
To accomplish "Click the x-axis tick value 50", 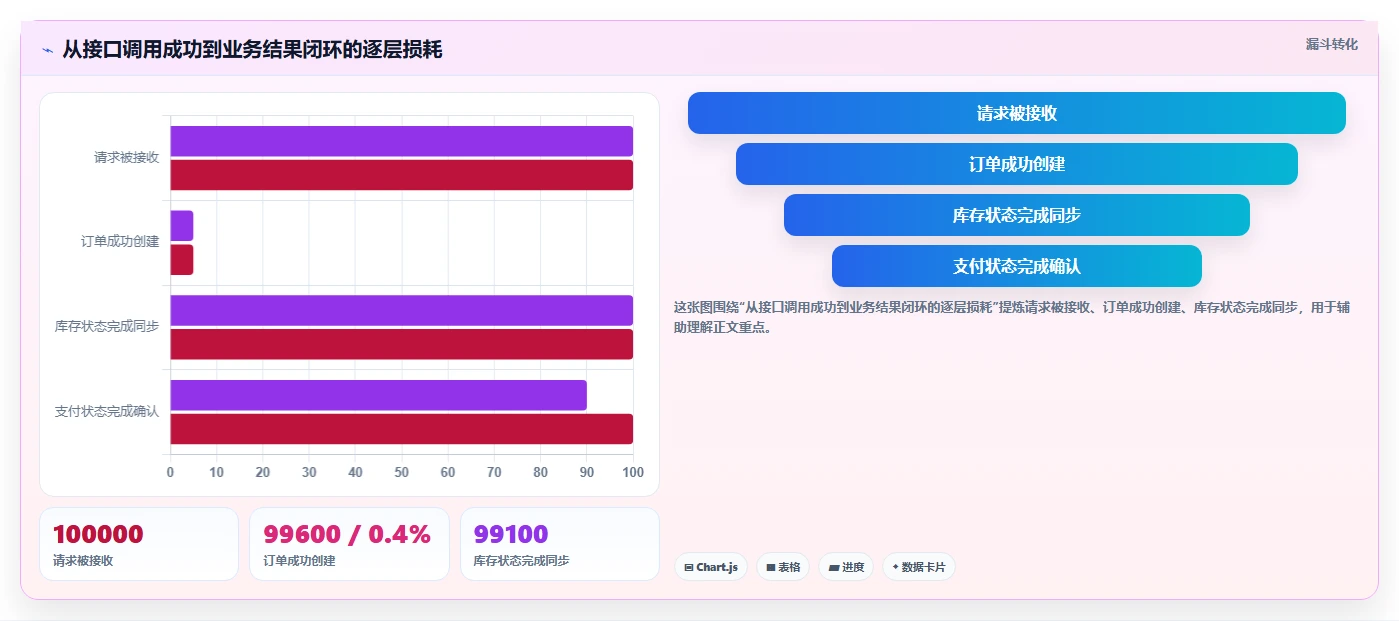I will pyautogui.click(x=401, y=472).
